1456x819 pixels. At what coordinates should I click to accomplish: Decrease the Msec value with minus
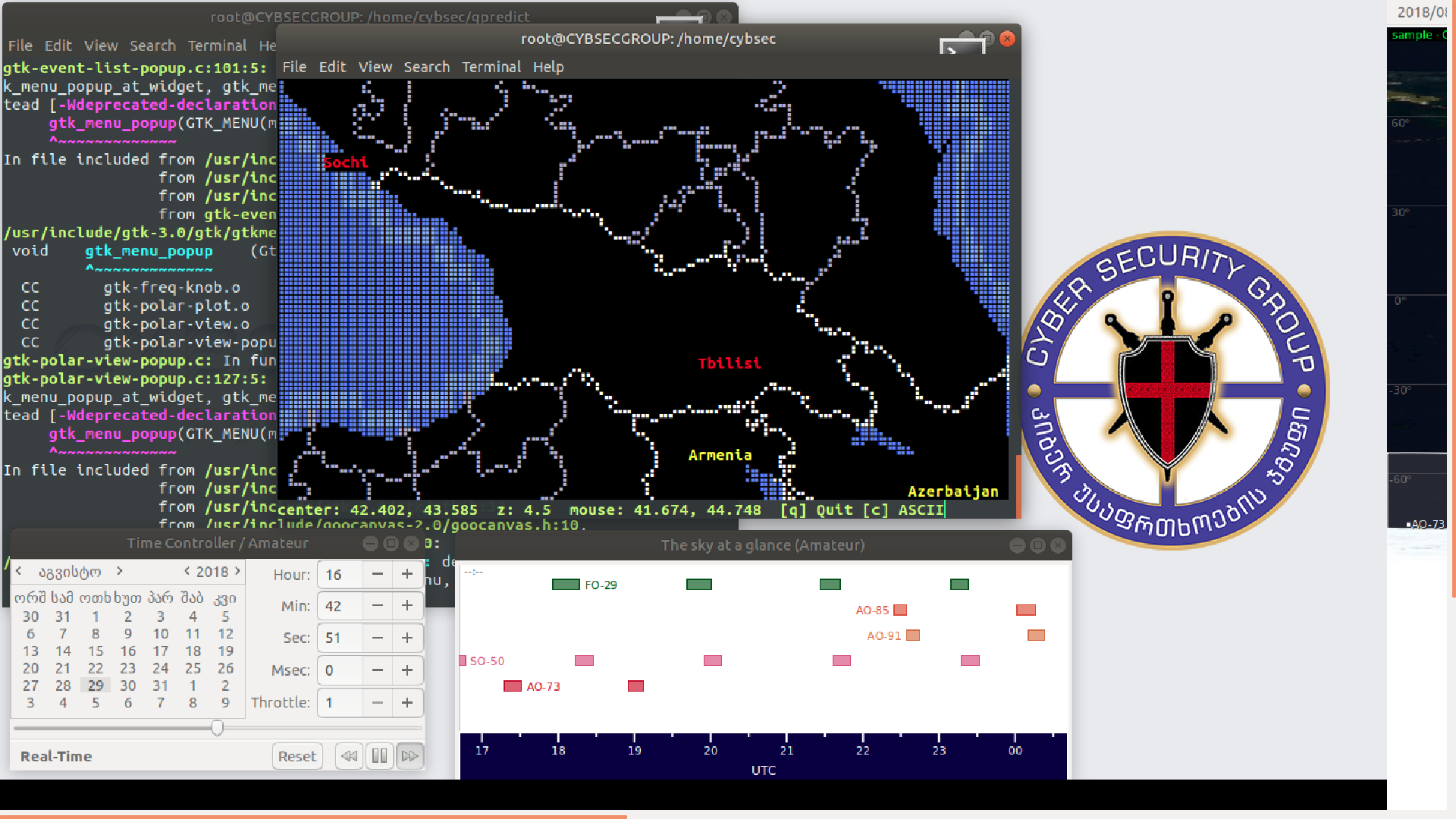pos(377,670)
